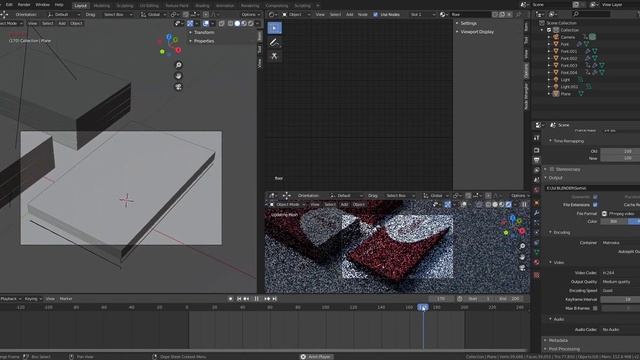Image resolution: width=640 pixels, height=360 pixels.
Task: Click the Camera object icon in outliner
Action: 556,37
